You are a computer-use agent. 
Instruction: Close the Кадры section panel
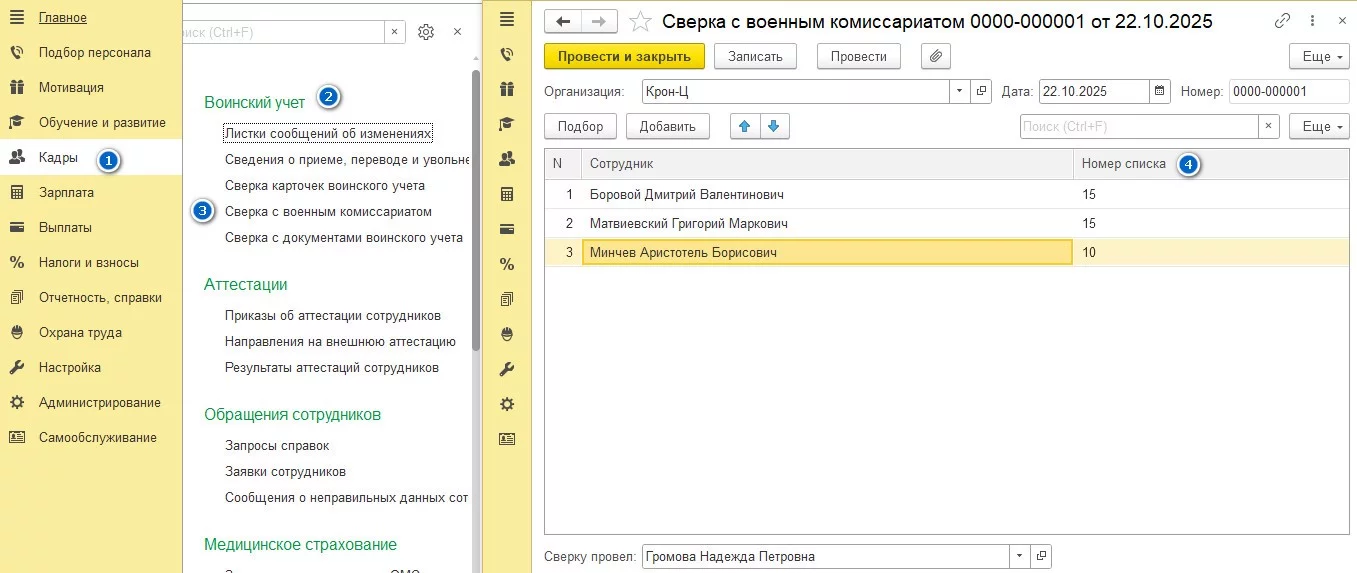457,32
